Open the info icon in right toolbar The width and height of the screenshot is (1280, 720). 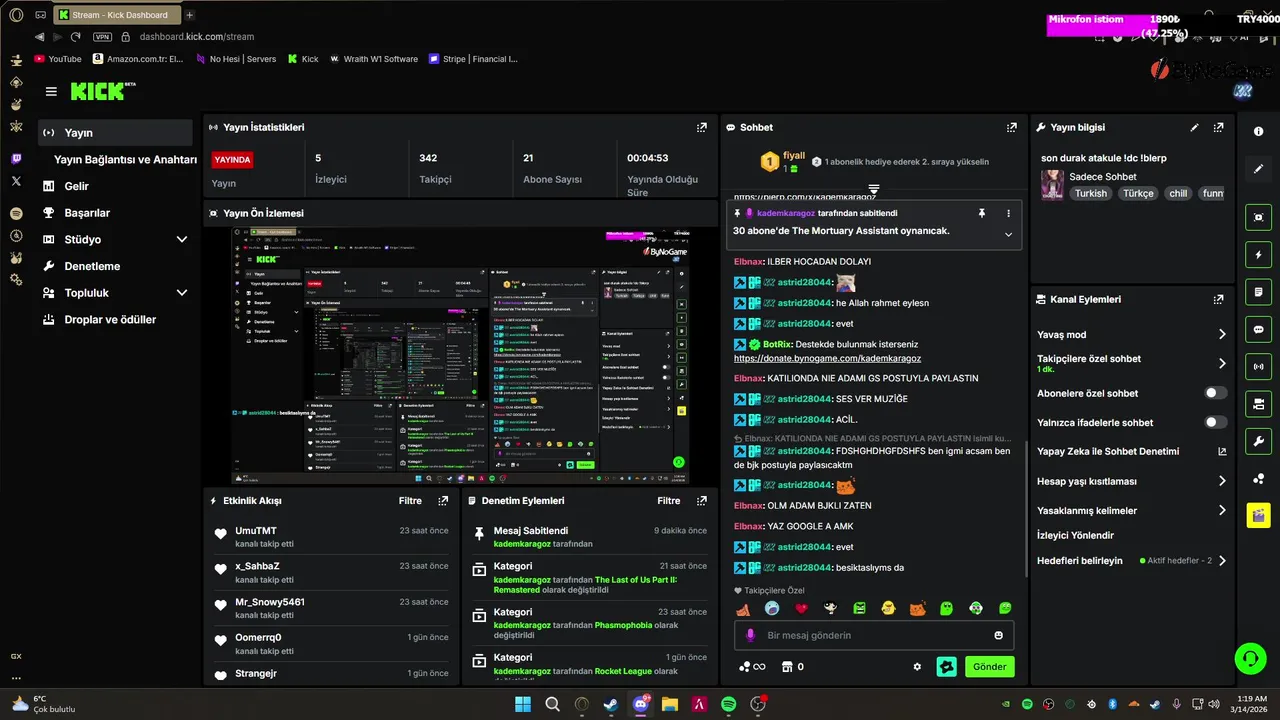[x=1258, y=132]
